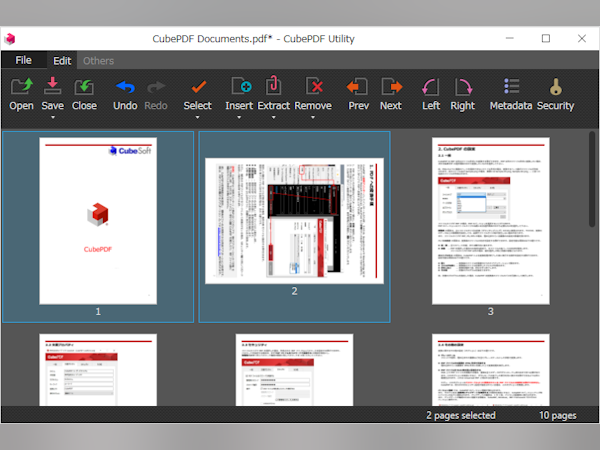The width and height of the screenshot is (600, 450).
Task: Switch to the Edit tab
Action: (62, 60)
